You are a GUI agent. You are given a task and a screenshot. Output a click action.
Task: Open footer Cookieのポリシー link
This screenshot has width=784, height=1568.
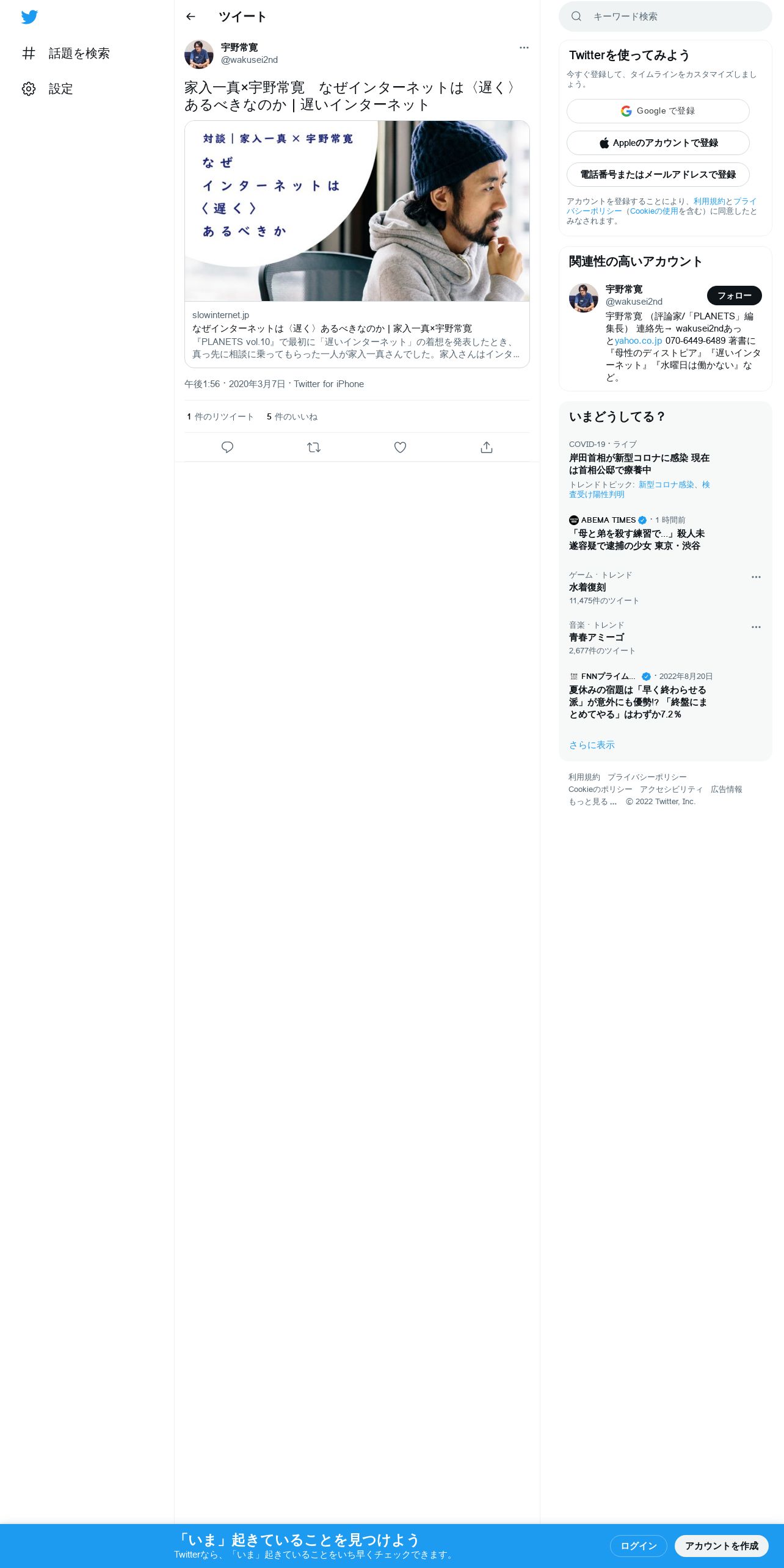click(600, 789)
